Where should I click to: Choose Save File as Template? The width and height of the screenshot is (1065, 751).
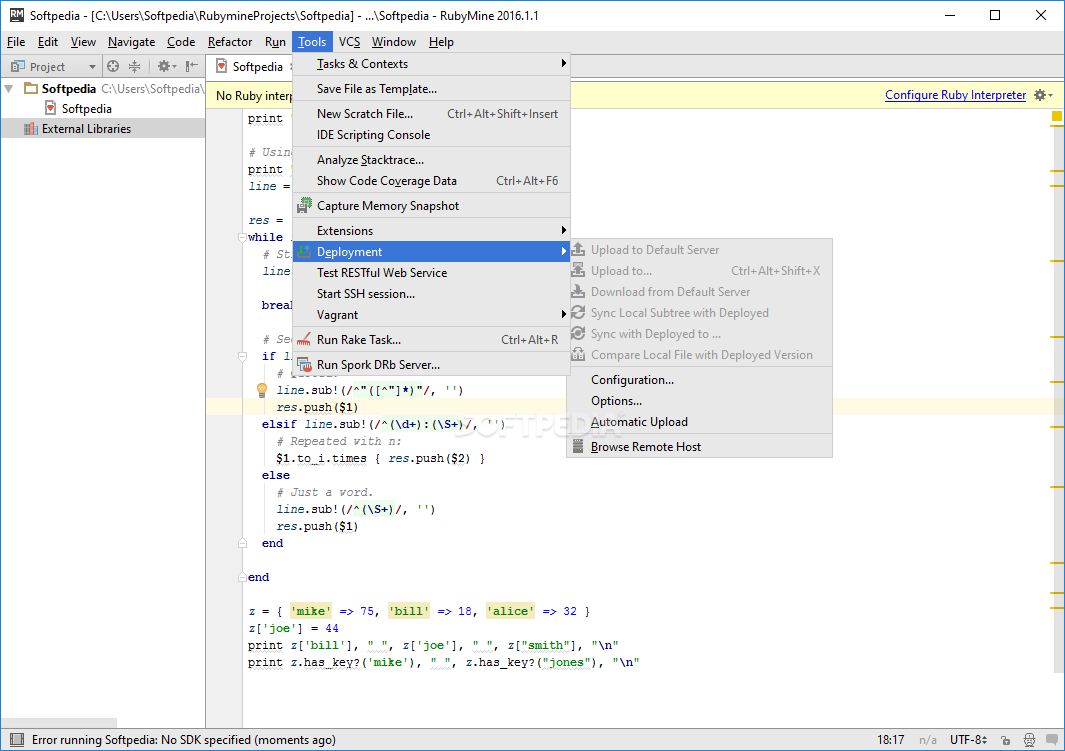pyautogui.click(x=431, y=88)
